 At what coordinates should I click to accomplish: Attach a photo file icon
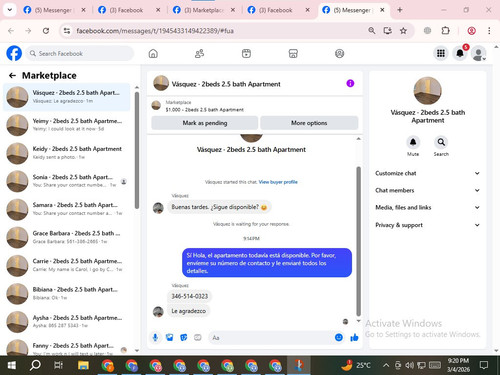[x=170, y=338]
